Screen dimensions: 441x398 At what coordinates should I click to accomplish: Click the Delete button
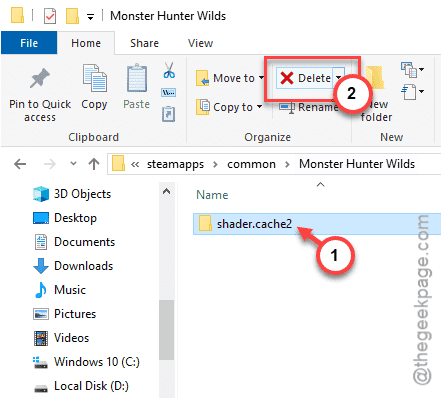305,78
